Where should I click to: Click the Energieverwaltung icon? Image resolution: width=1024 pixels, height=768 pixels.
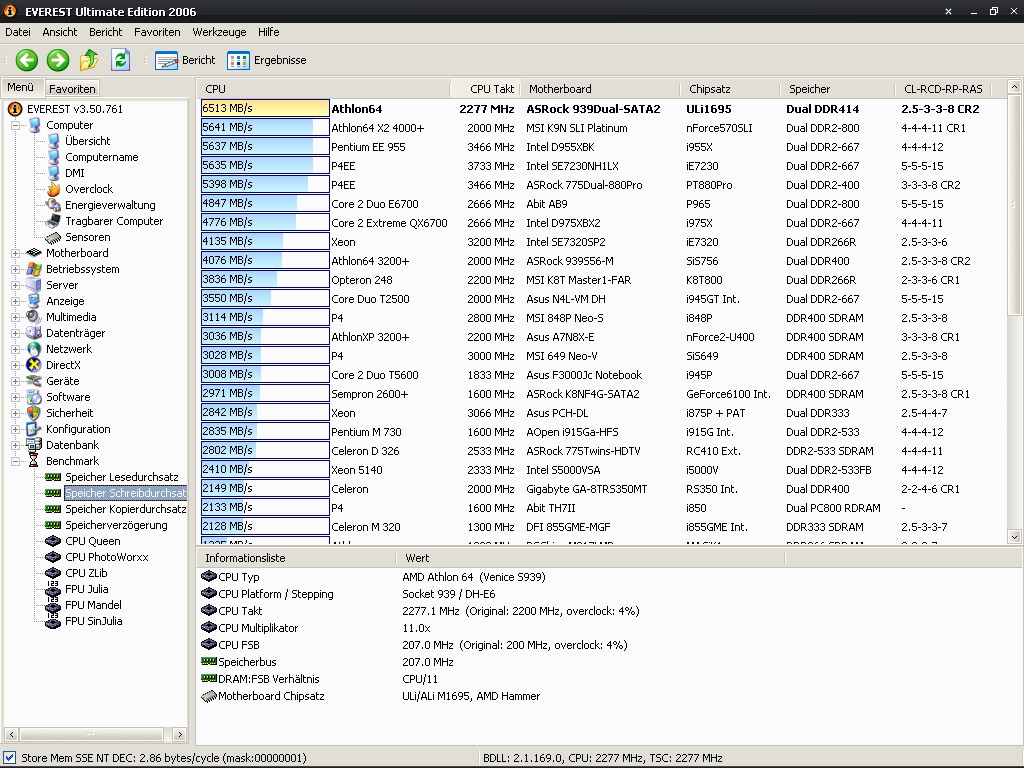[53, 205]
